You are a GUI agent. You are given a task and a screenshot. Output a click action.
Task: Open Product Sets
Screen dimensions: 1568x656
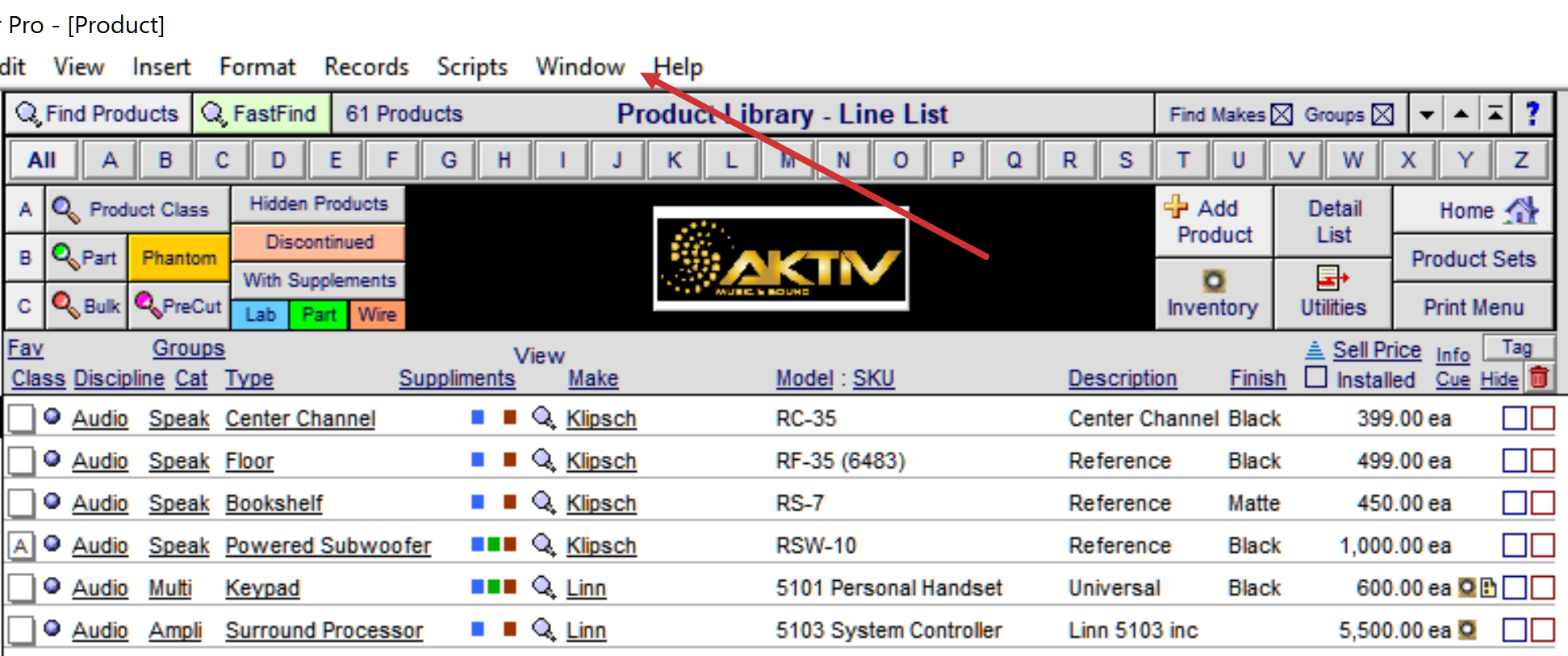tap(1473, 259)
